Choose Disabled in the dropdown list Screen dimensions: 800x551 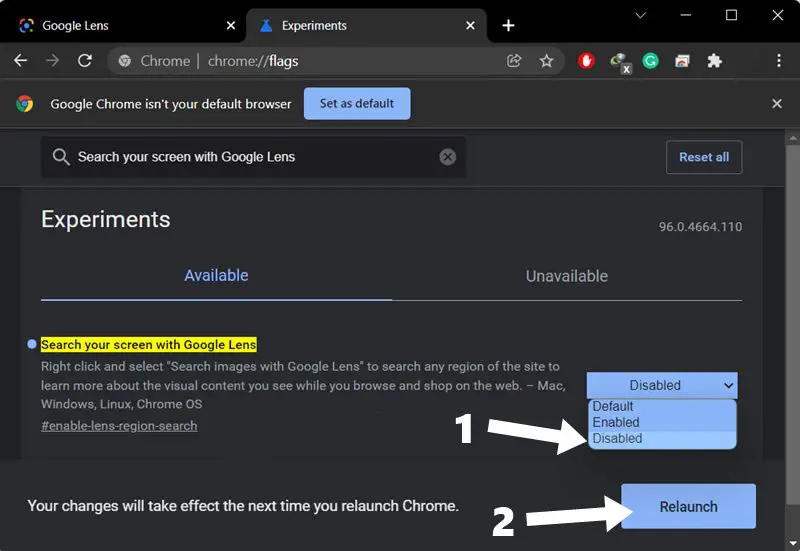(x=662, y=439)
